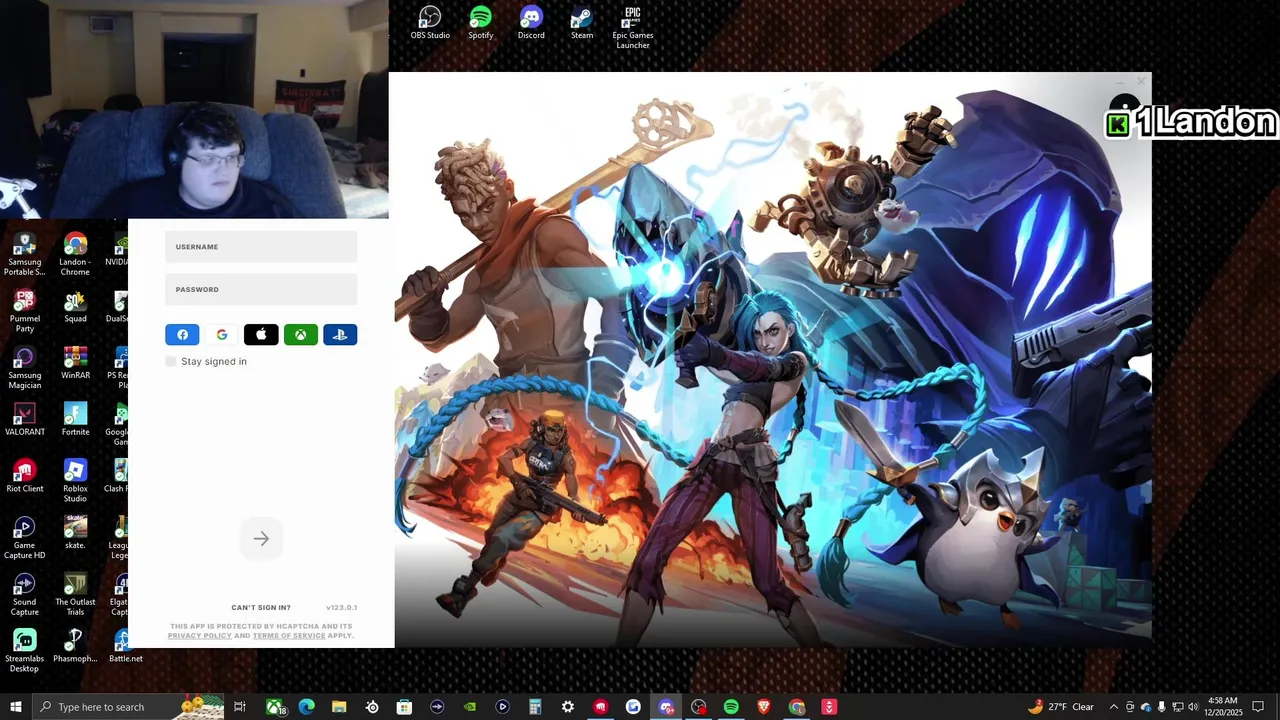1280x720 pixels.
Task: Select the Fortnite desktop icon
Action: [x=75, y=420]
